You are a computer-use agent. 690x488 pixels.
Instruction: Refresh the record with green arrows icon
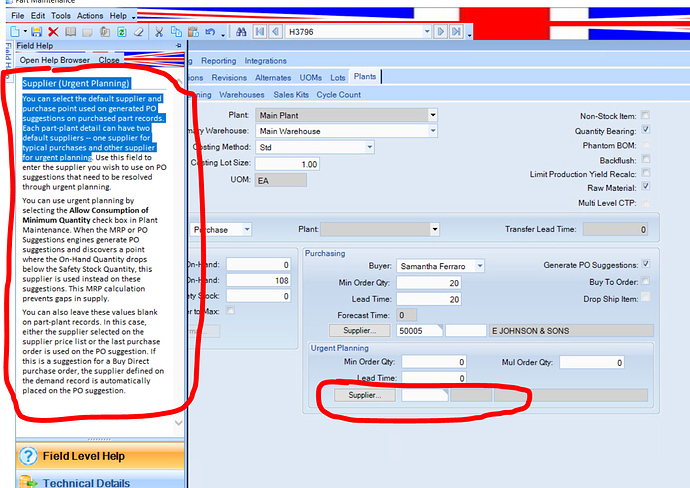click(121, 32)
